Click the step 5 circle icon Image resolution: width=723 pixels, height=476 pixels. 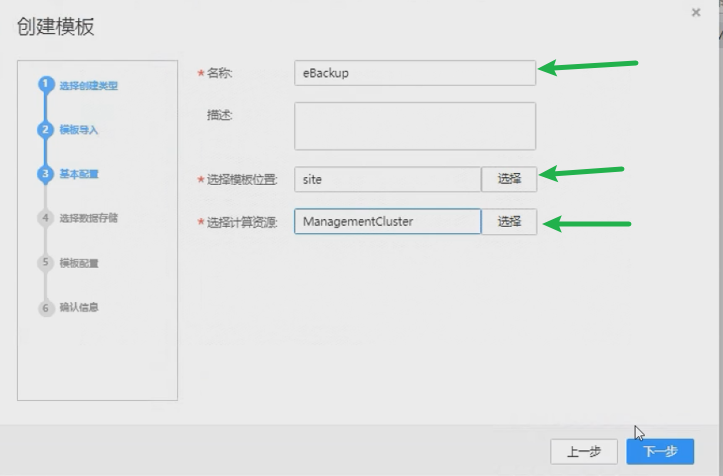[45, 263]
